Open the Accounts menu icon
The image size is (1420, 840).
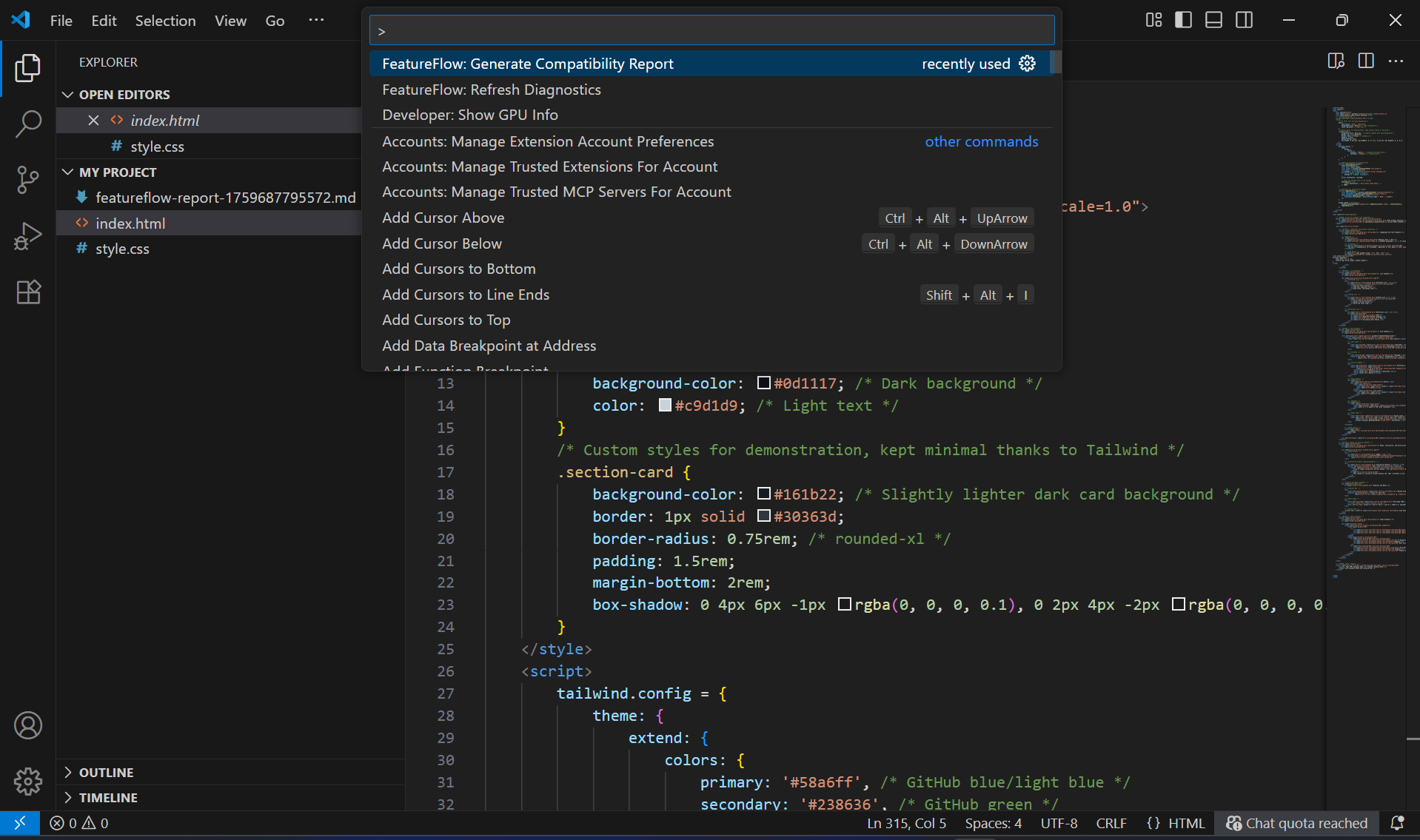pyautogui.click(x=28, y=725)
